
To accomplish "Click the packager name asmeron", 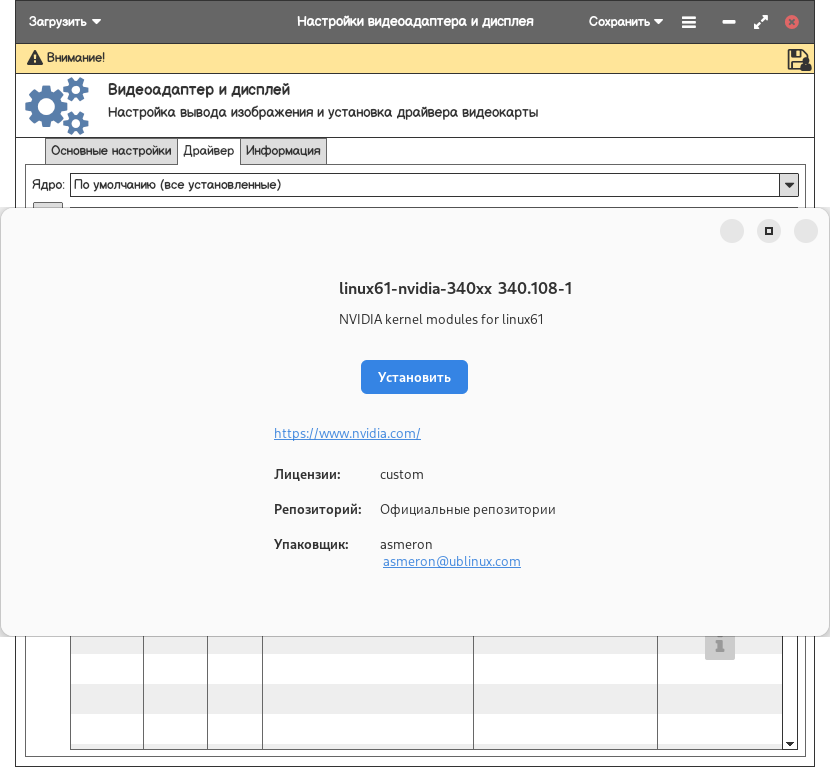I will [x=406, y=544].
